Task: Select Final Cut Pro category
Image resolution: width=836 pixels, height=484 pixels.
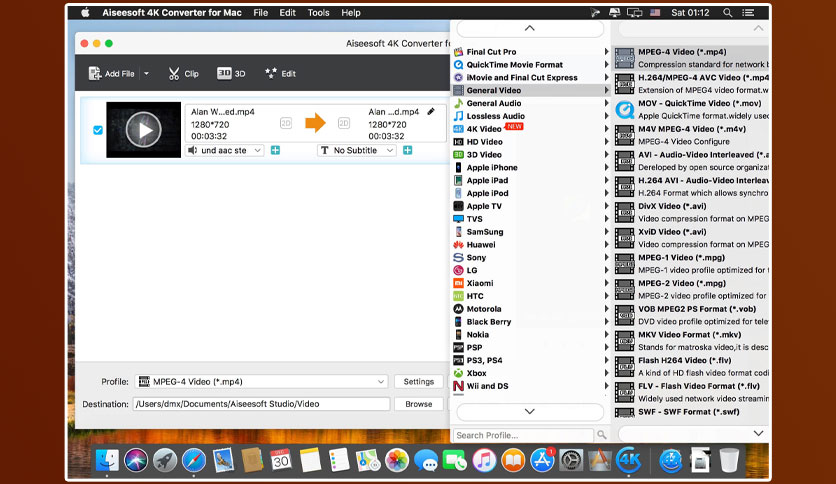Action: pos(530,52)
